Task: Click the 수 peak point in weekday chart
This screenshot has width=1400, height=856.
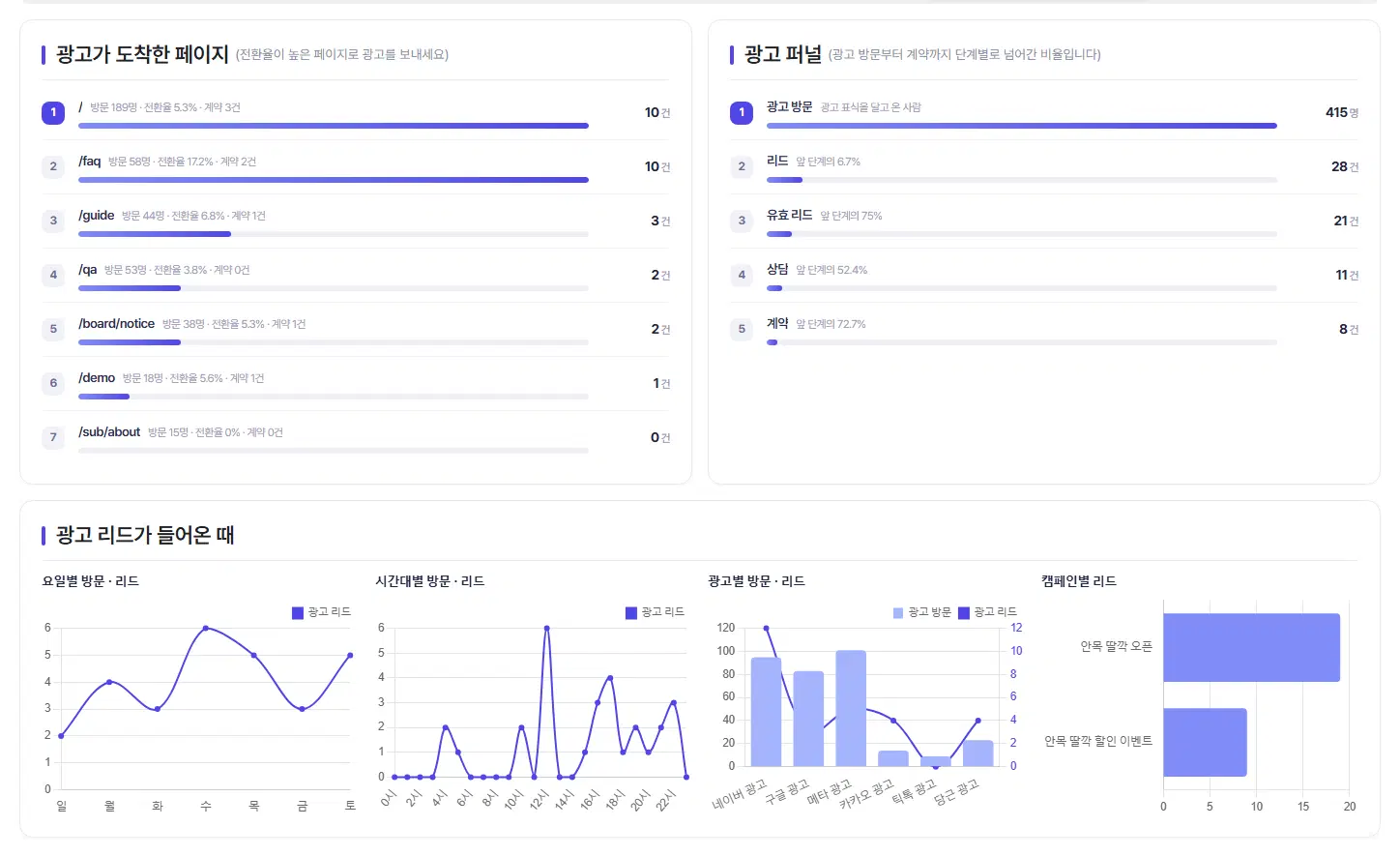Action: click(x=206, y=628)
